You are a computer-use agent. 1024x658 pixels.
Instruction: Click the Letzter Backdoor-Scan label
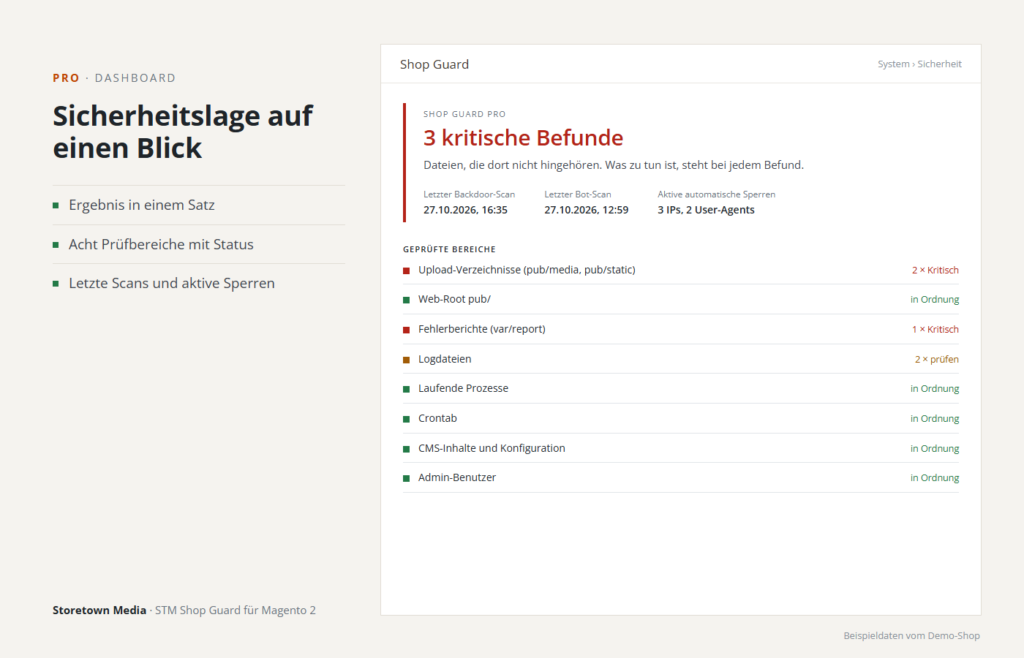(469, 195)
